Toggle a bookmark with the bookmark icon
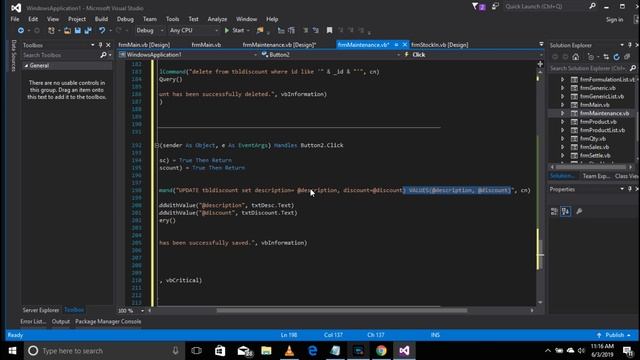This screenshot has height=360, width=640. 329,31
